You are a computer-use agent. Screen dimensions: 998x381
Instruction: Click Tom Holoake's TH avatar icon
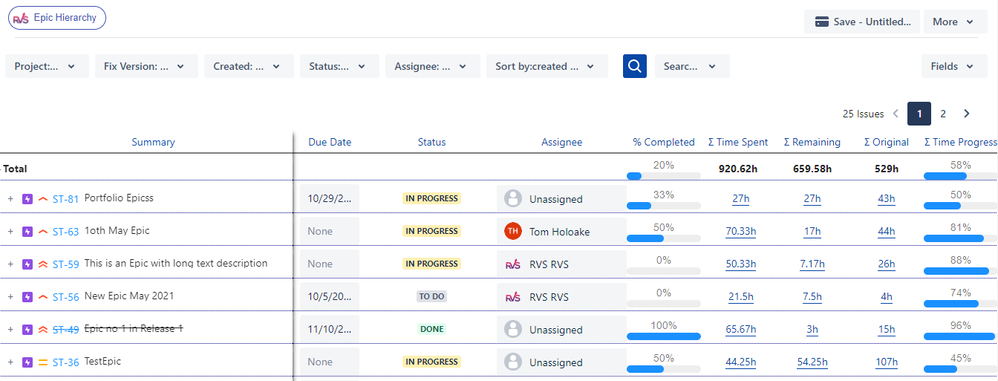[513, 232]
